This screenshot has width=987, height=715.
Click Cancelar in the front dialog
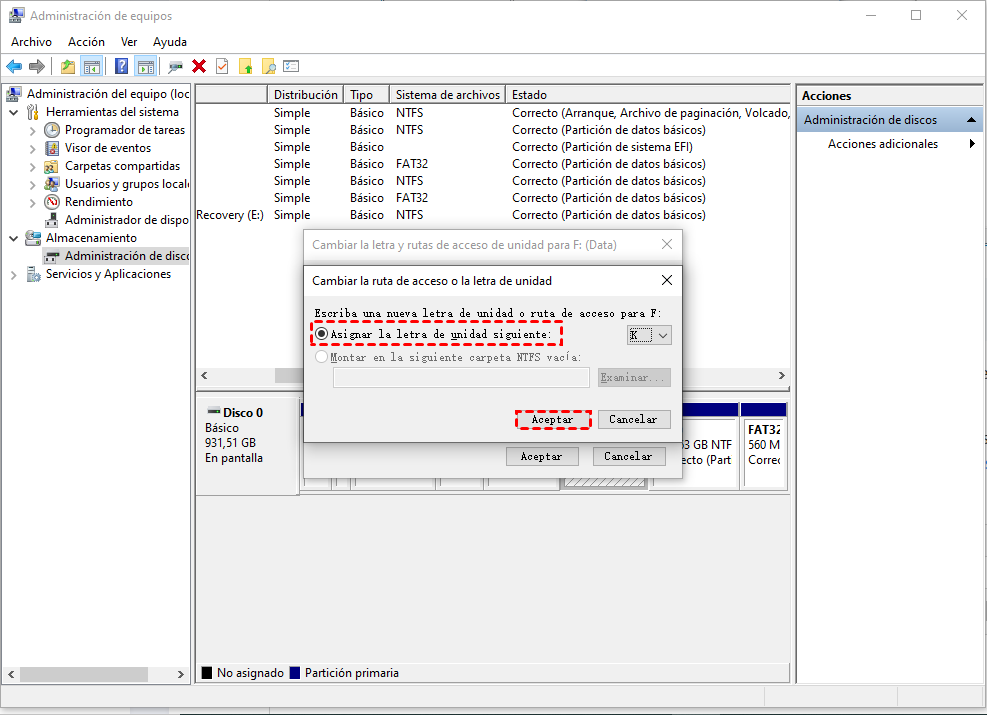[x=633, y=419]
